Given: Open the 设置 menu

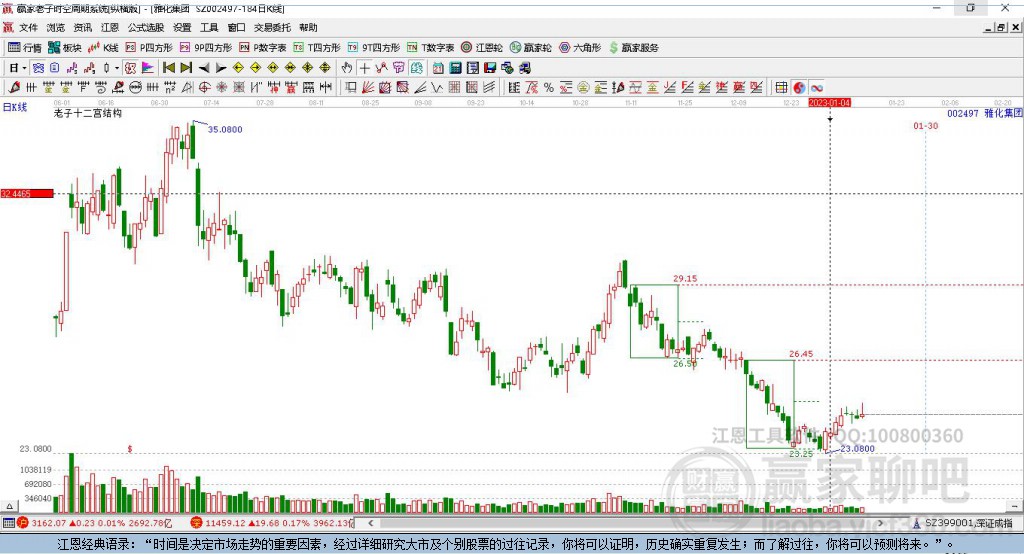Looking at the screenshot, I should (x=182, y=27).
